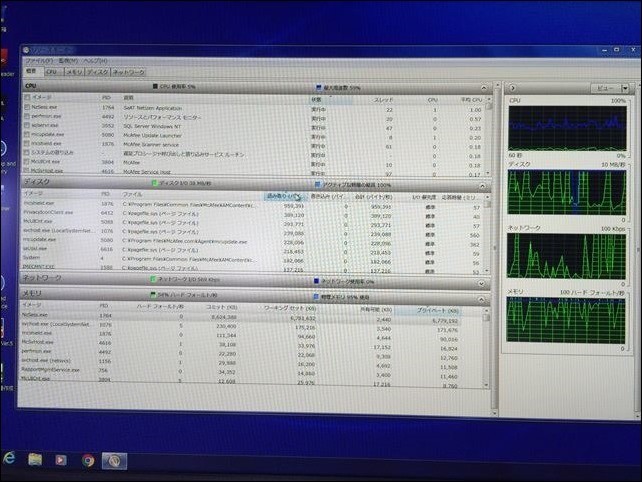Switch to the Overview tab
Screen dimensions: 642x482
(32, 71)
